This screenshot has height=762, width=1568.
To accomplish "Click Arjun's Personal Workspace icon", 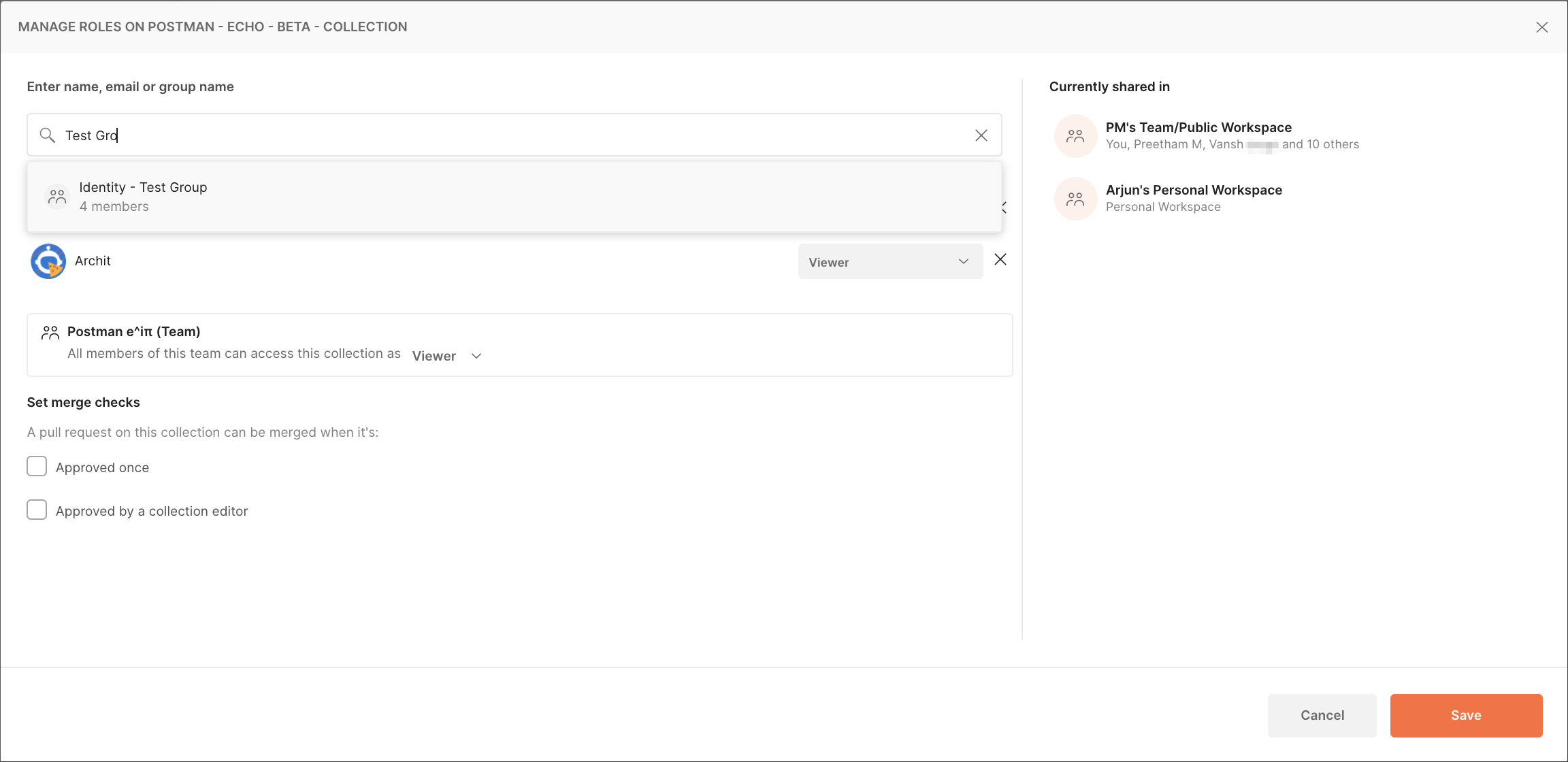I will (x=1075, y=199).
